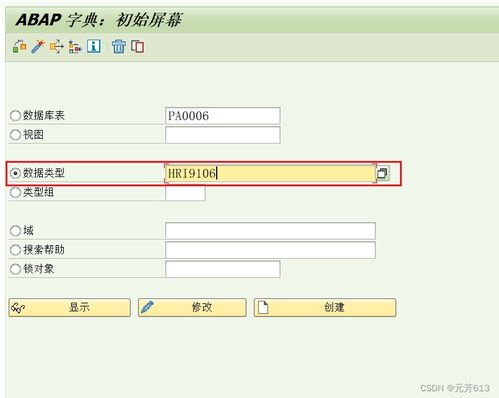Image resolution: width=499 pixels, height=398 pixels.
Task: Click the 修改 change button
Action: coord(192,307)
